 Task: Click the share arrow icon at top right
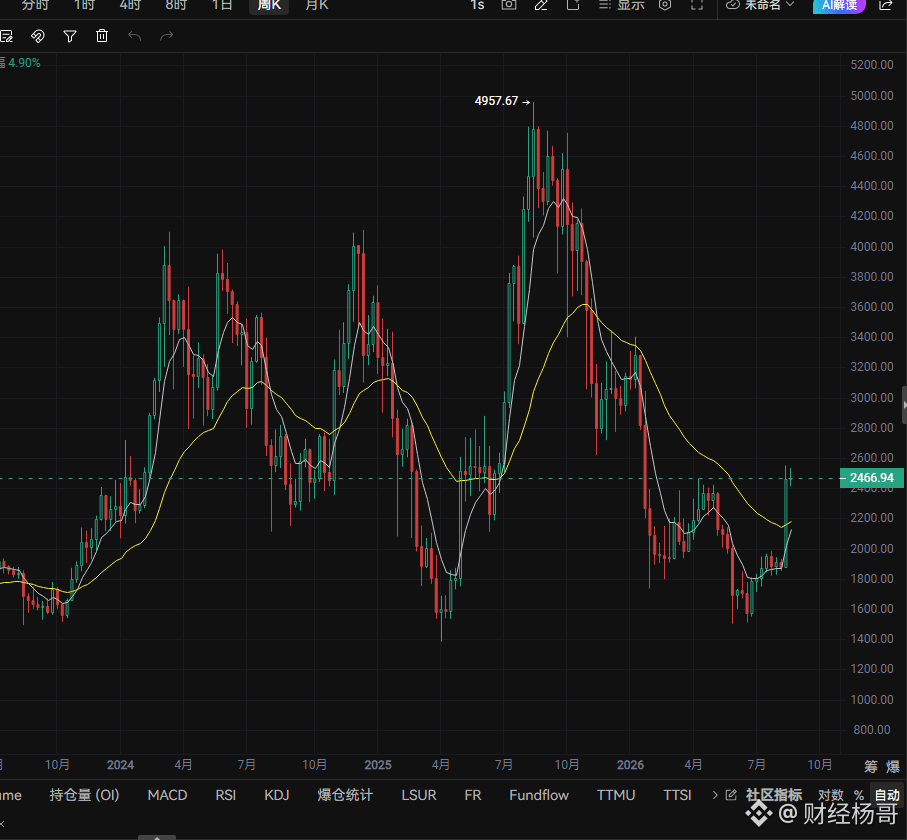pos(886,5)
